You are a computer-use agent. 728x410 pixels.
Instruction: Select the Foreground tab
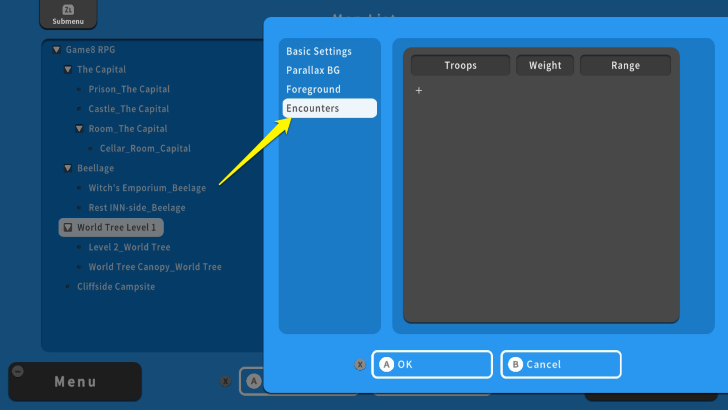pos(313,89)
